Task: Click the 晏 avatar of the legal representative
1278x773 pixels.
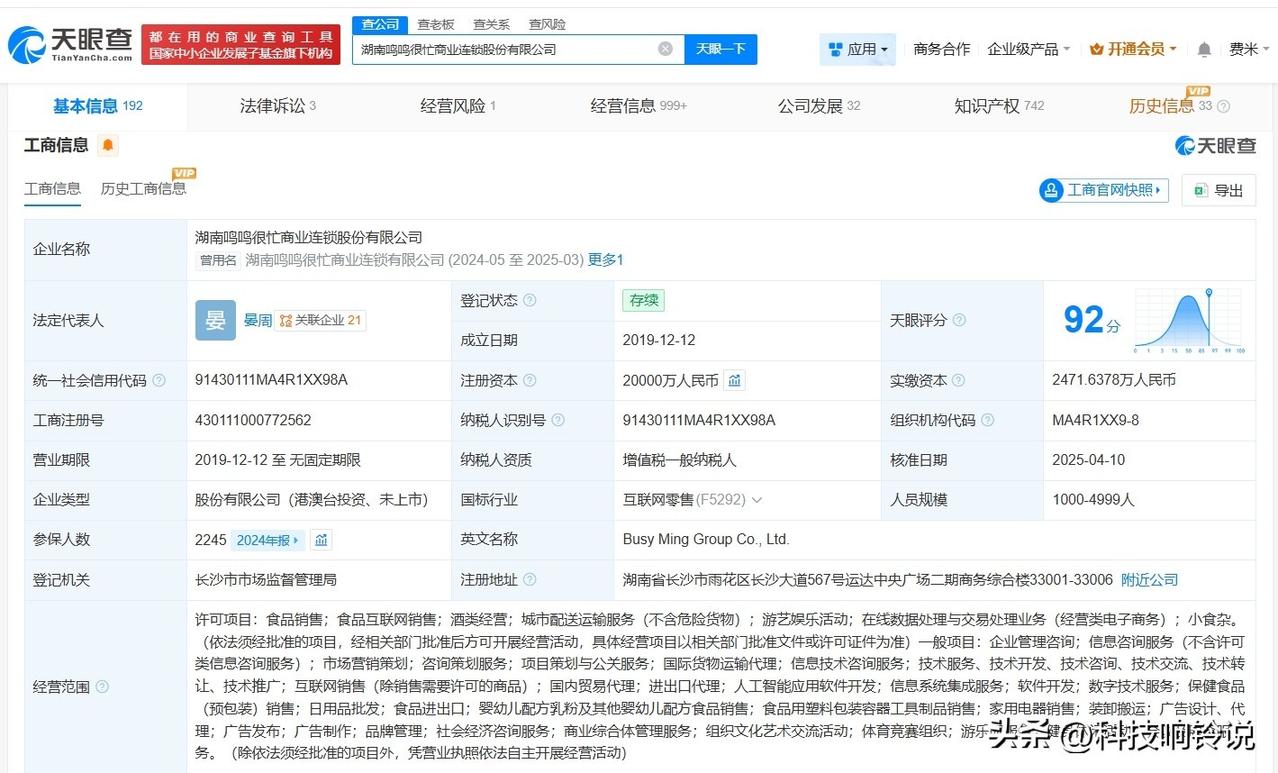Action: coord(214,320)
